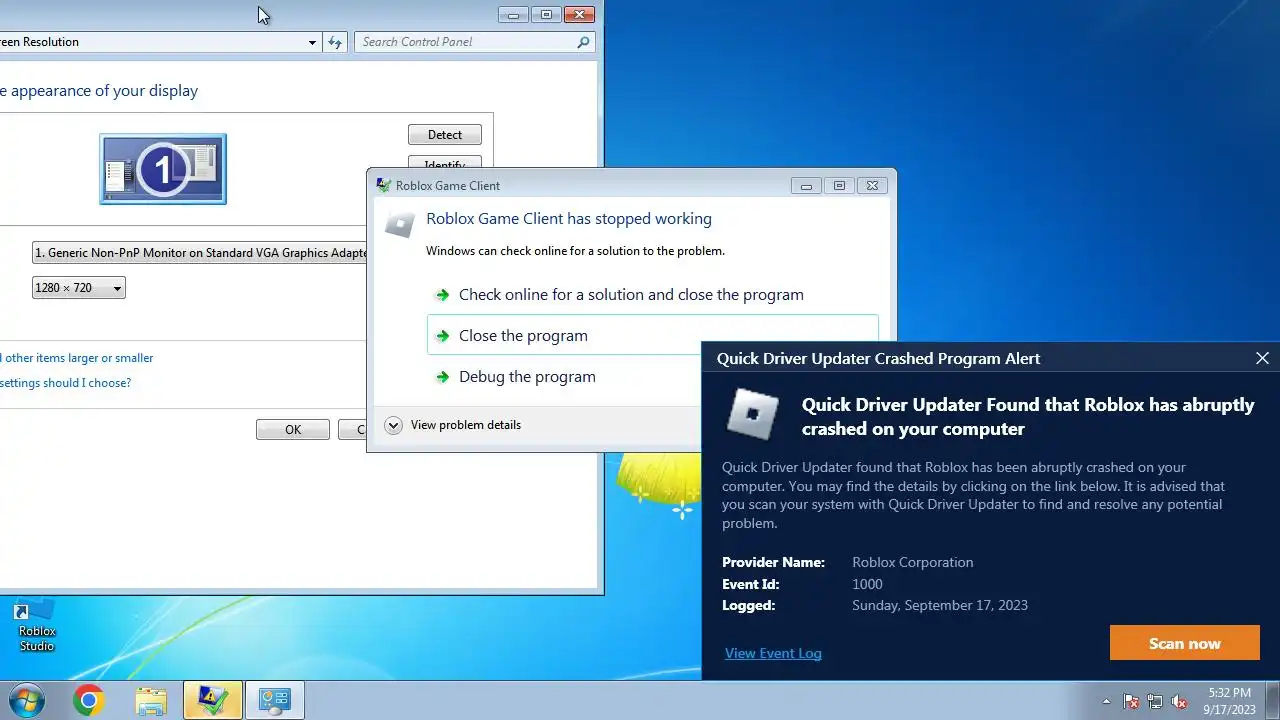Launch Google Chrome from the taskbar
The image size is (1280, 720).
coord(89,700)
